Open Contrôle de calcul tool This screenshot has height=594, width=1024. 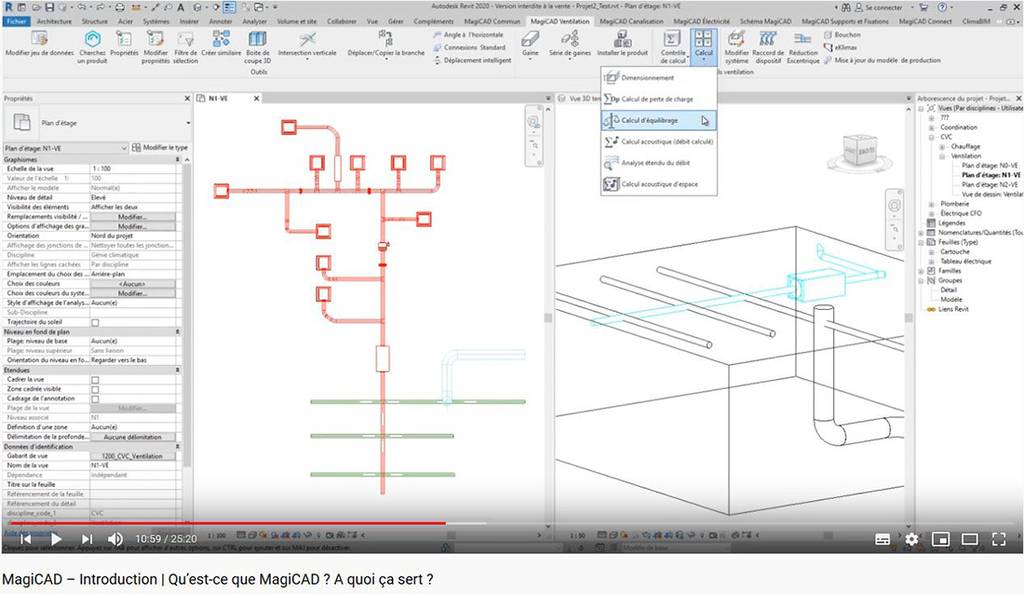tap(673, 46)
